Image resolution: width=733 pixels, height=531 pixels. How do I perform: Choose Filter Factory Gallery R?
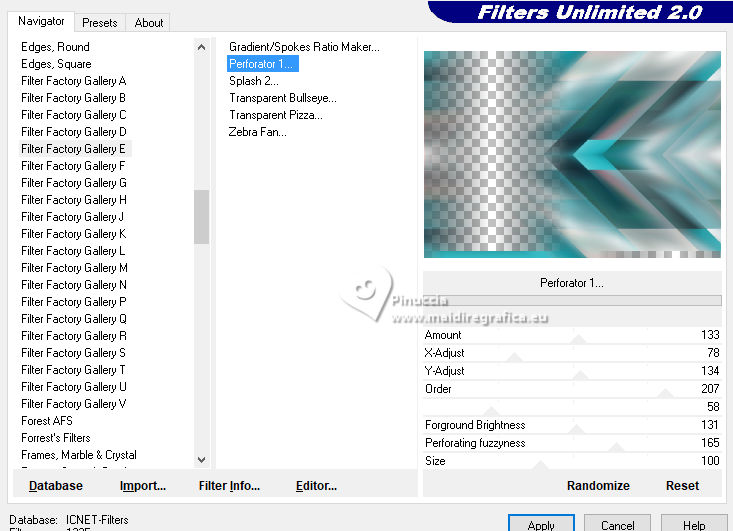pos(73,336)
